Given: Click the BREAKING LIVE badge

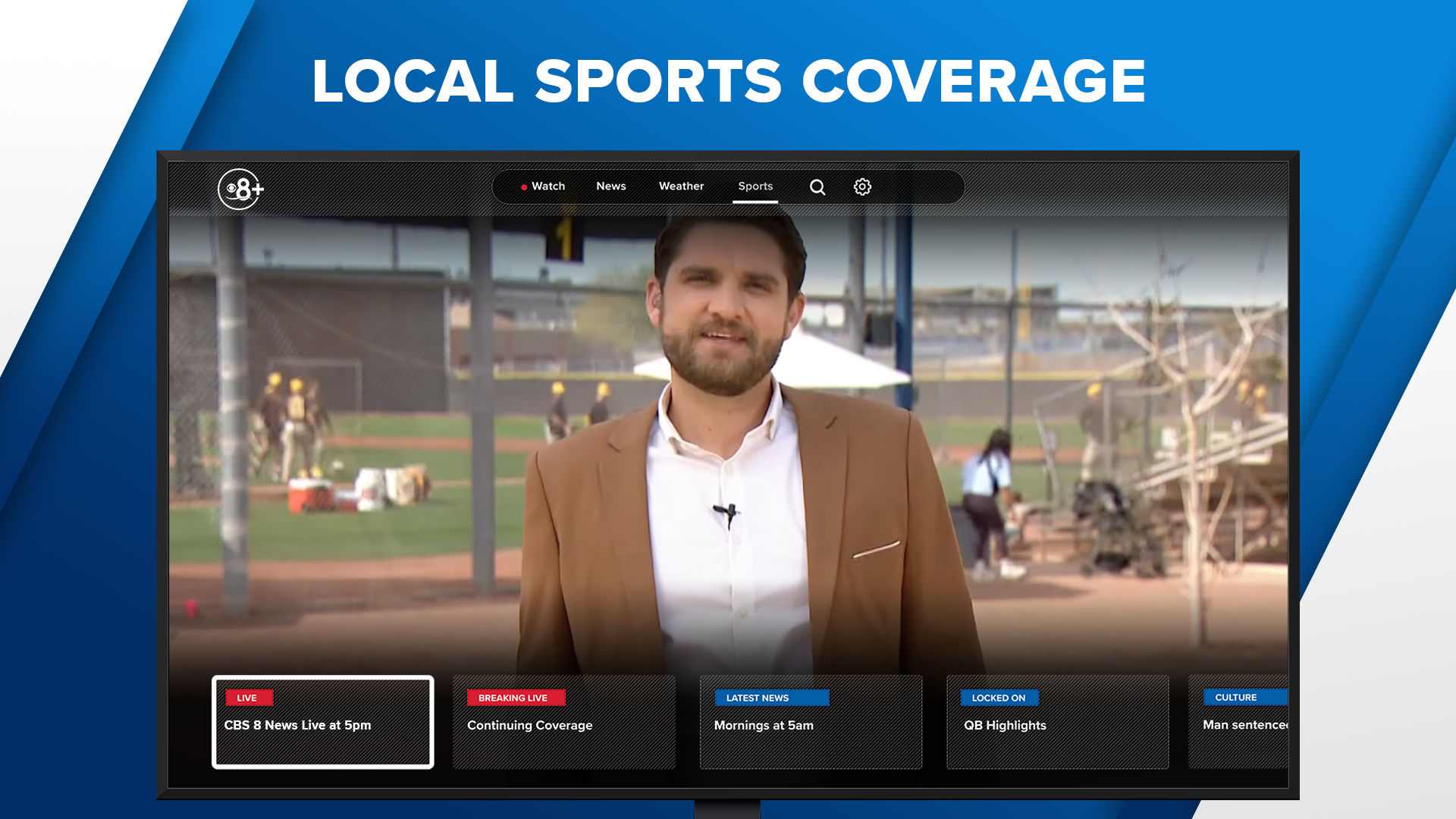Looking at the screenshot, I should pos(516,698).
